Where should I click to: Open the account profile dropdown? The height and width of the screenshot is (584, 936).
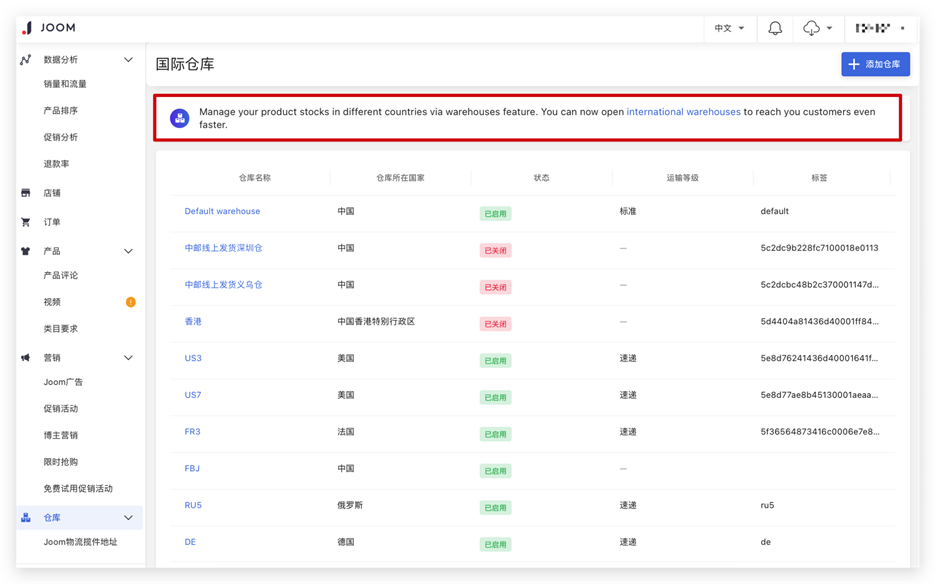pos(879,28)
